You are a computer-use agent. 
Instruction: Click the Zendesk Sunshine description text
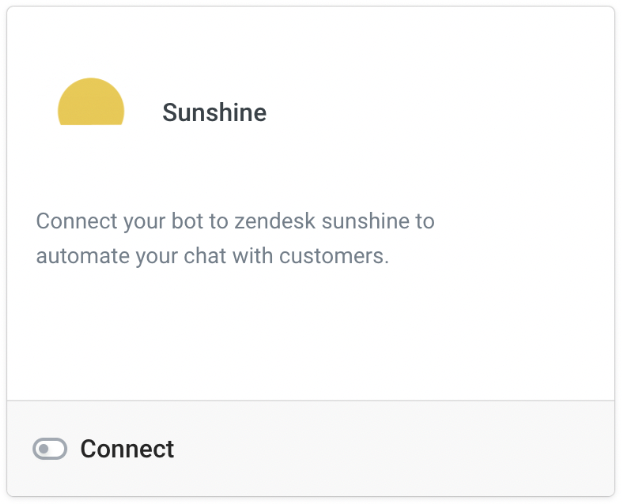[235, 238]
